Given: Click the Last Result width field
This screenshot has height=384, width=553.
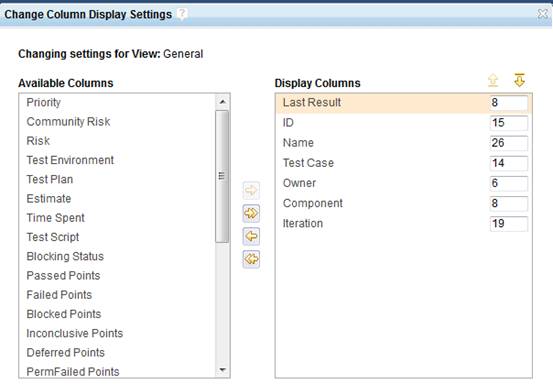Looking at the screenshot, I should 509,103.
